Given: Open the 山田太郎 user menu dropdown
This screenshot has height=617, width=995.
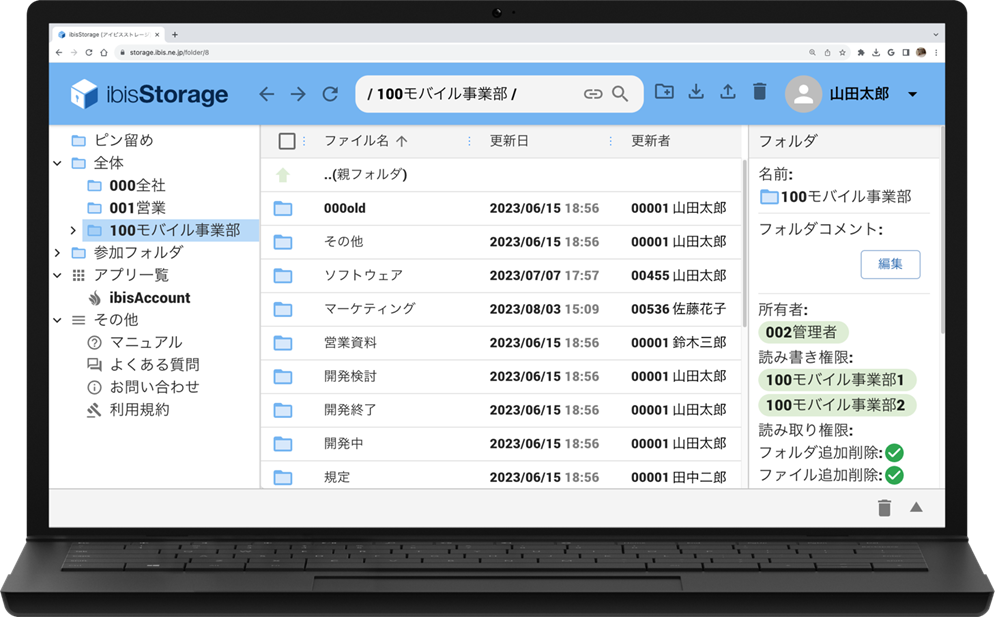Looking at the screenshot, I should pos(912,95).
